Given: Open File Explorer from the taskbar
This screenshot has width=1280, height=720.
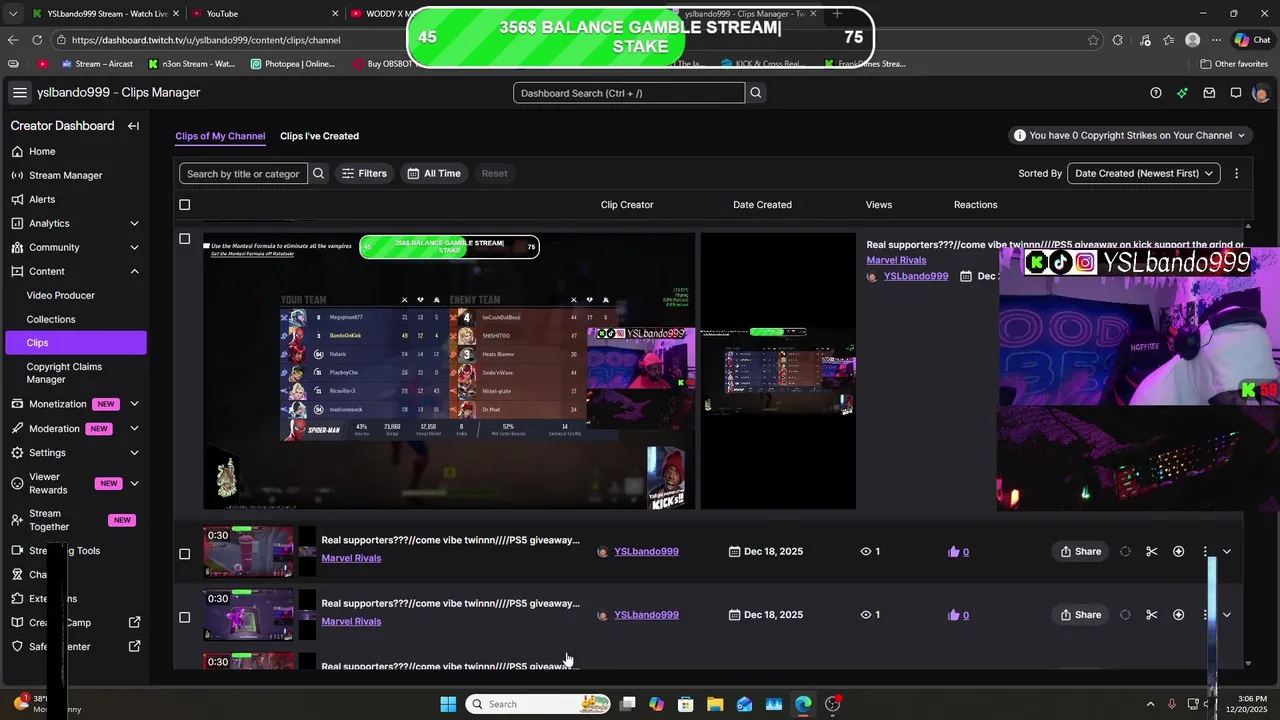Looking at the screenshot, I should 715,704.
